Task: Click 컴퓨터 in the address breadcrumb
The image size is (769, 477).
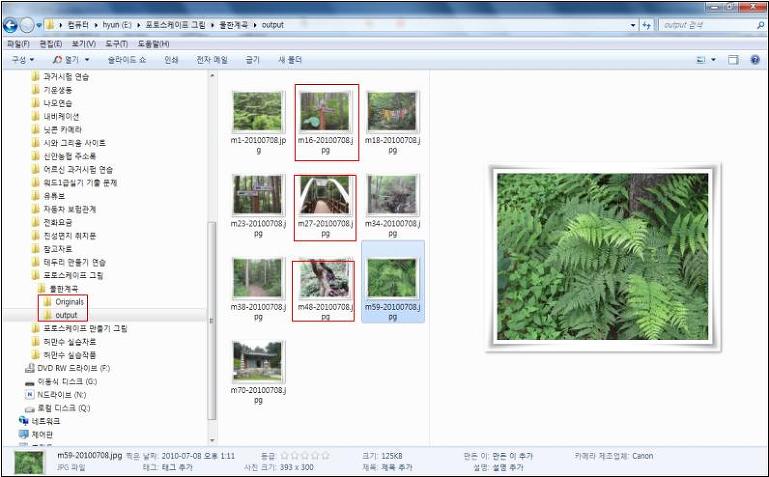Action: click(x=78, y=25)
